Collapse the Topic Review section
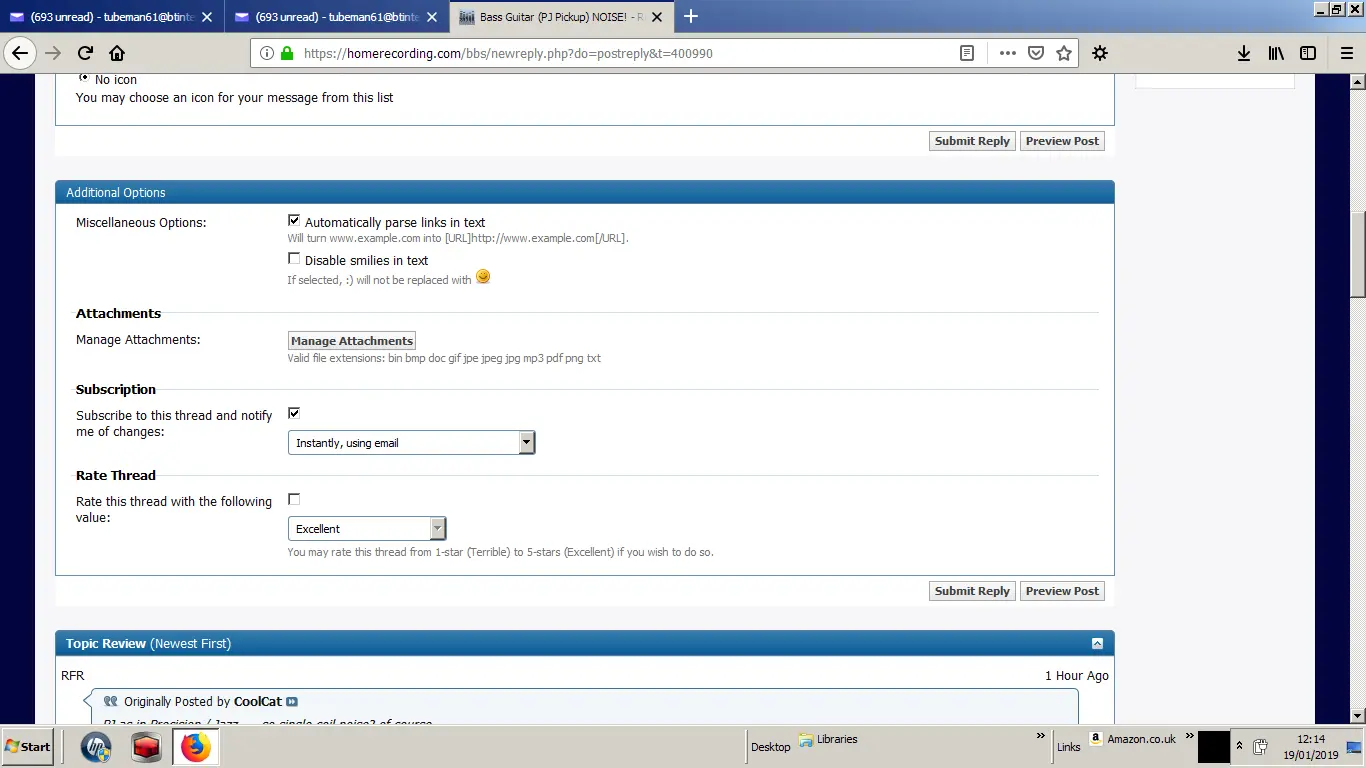1366x768 pixels. click(1097, 644)
